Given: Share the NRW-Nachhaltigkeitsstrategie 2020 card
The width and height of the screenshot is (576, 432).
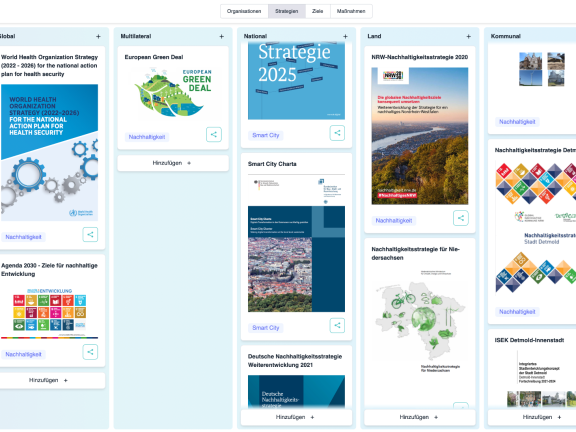Looking at the screenshot, I should point(461,218).
